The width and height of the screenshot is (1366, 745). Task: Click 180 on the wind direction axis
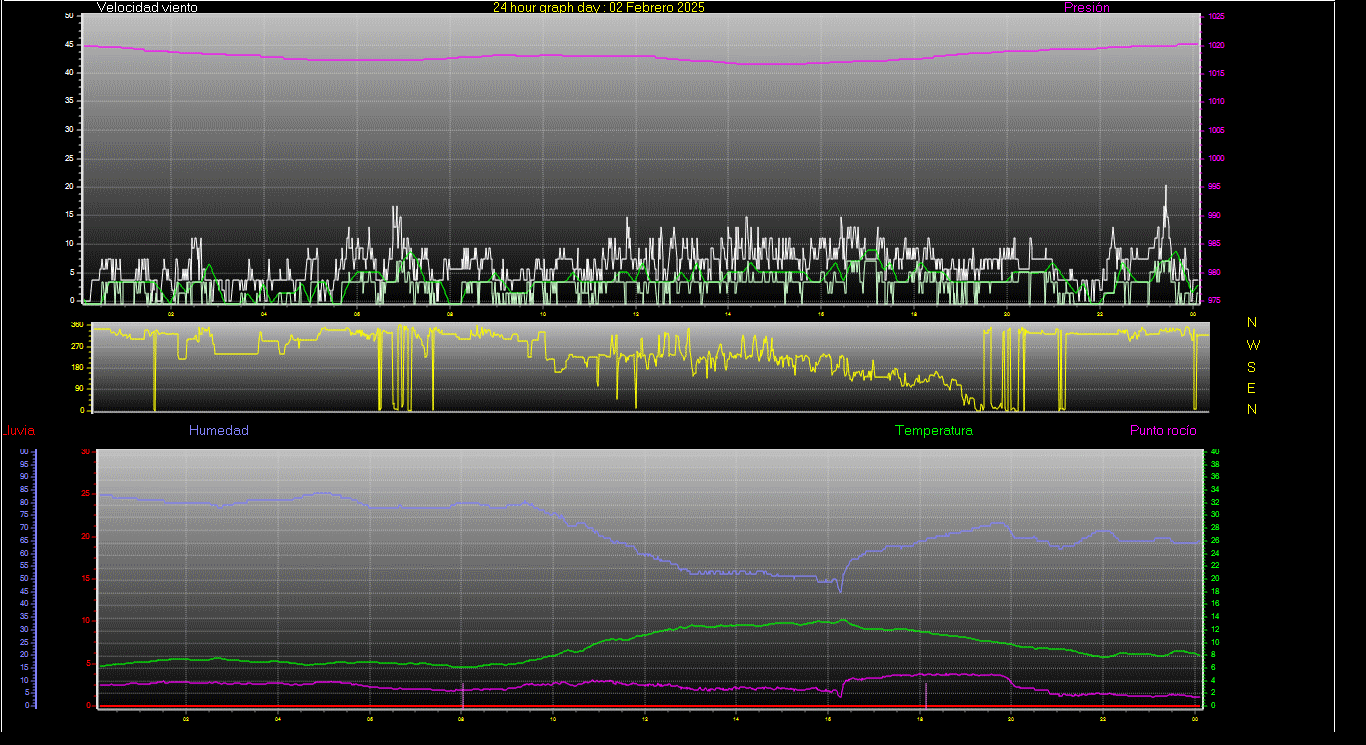[x=77, y=367]
